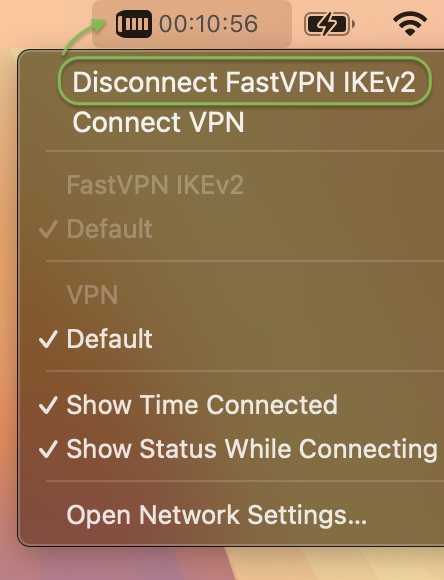Open Network Settings…
444x580 pixels.
216,515
